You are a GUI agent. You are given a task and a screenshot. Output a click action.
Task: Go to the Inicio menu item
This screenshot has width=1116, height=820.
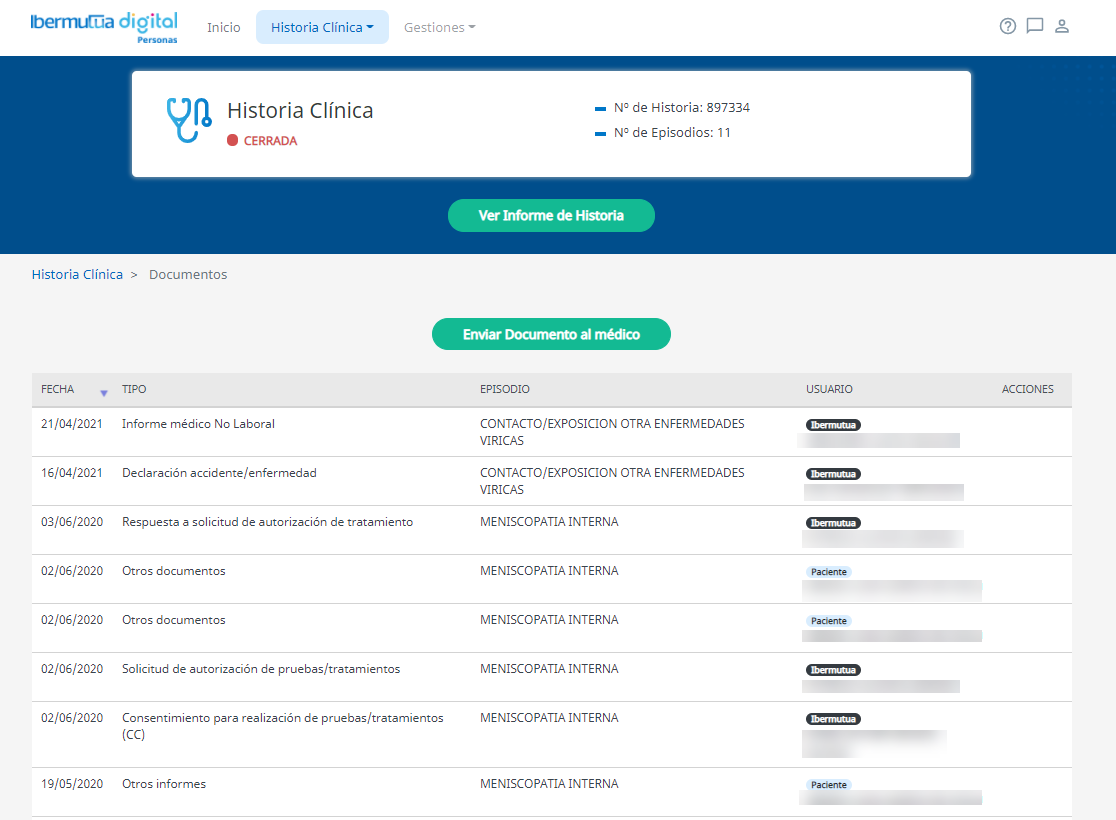pos(224,28)
